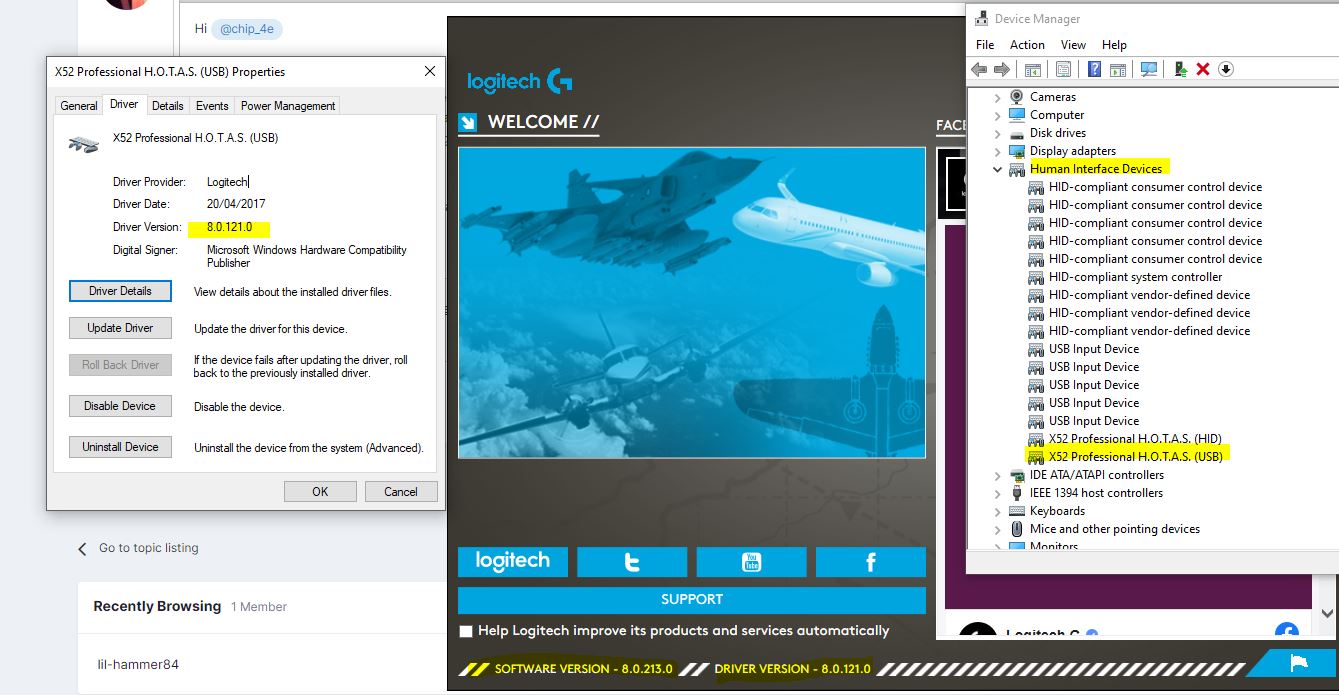Click Scan for hardware changes toolbar icon
This screenshot has width=1339, height=695.
(x=1149, y=69)
